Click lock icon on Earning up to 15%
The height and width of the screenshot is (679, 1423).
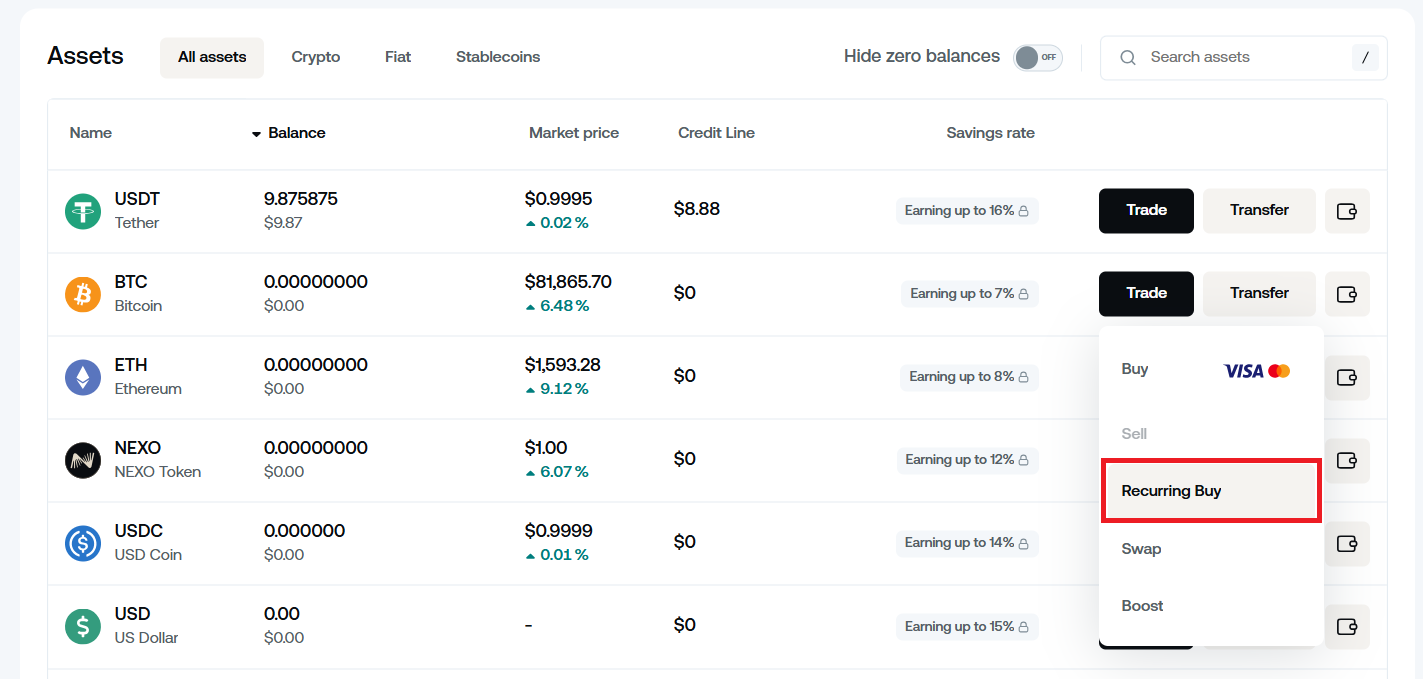[x=1023, y=626]
